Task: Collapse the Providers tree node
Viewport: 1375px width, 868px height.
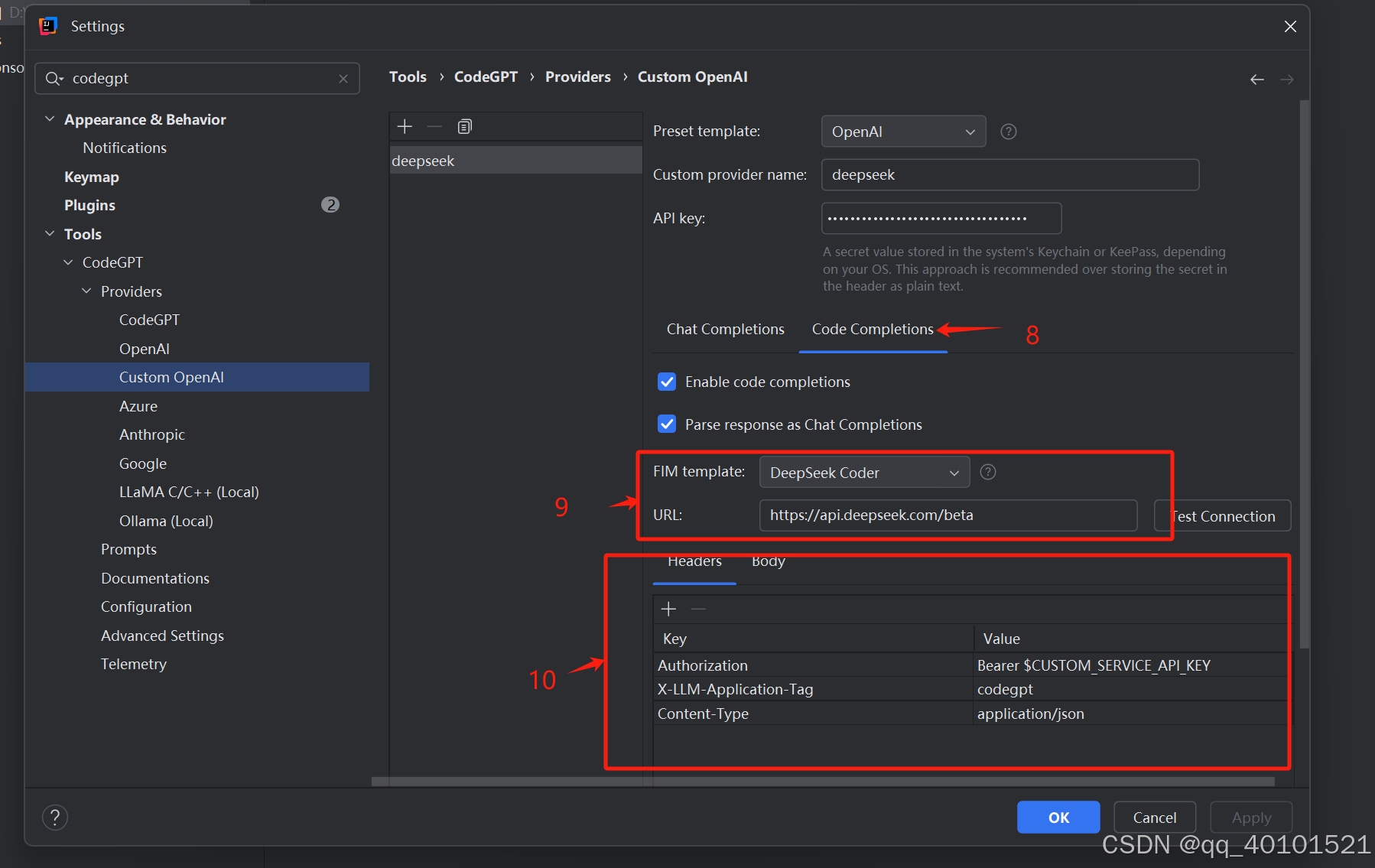Action: [x=86, y=291]
